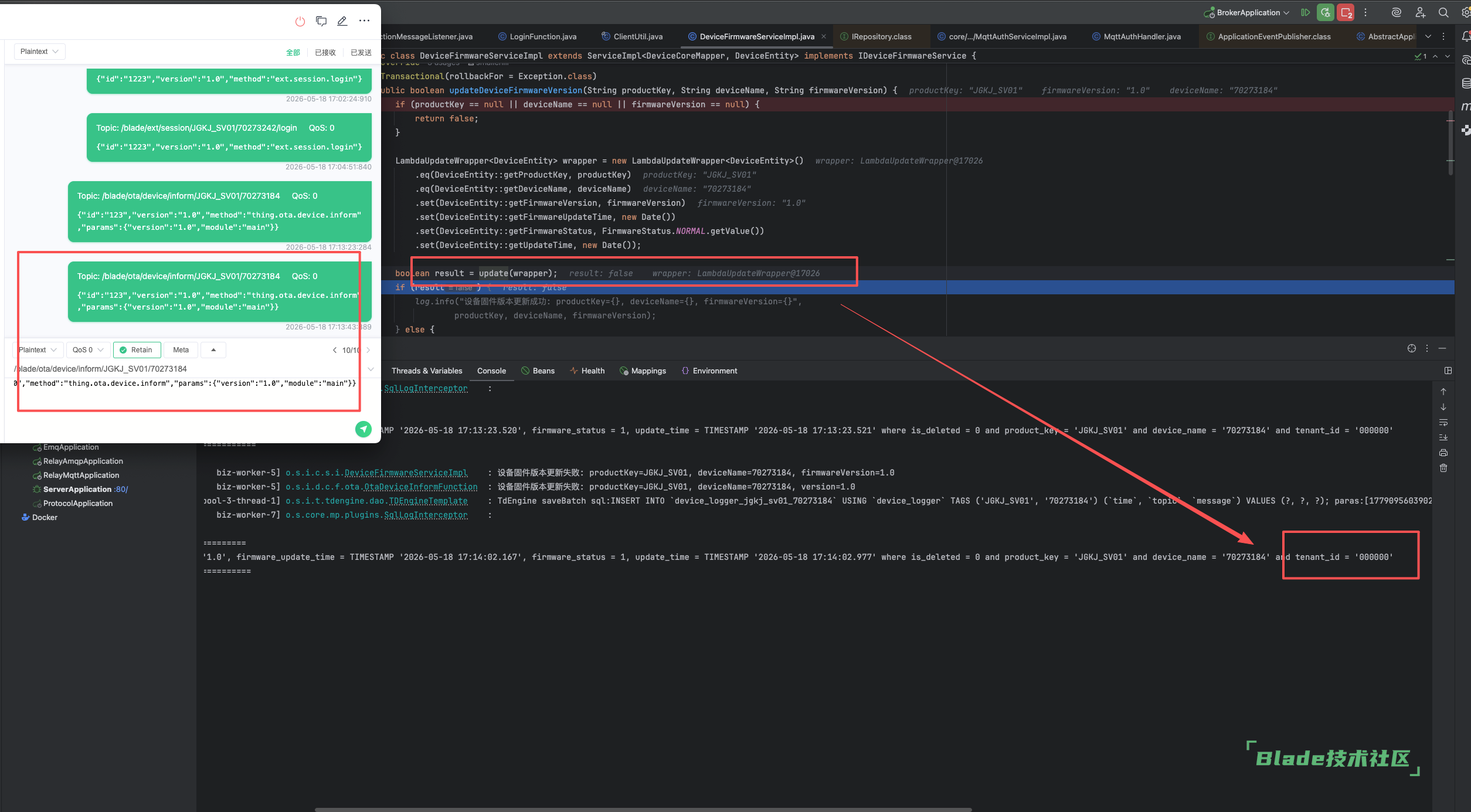Open the ApplicationEventPublisher.class tab

(1269, 36)
